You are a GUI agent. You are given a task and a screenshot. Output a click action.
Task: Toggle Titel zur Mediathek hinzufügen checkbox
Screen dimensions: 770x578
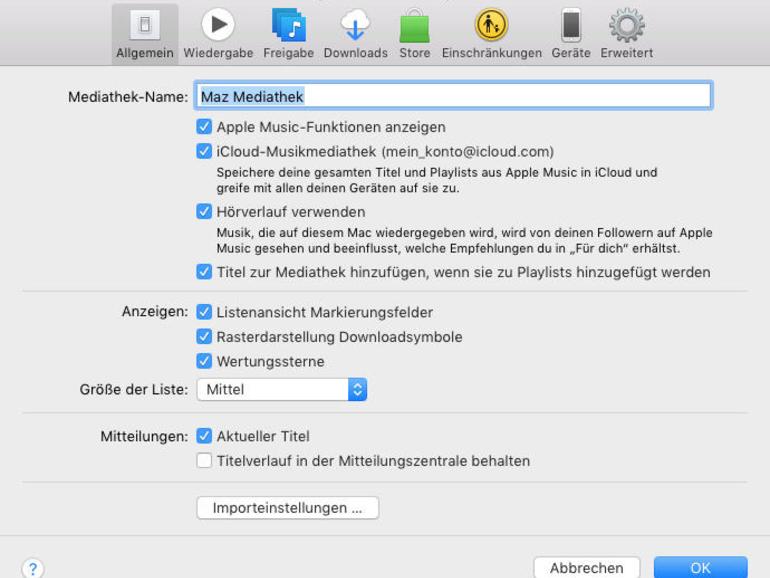(x=204, y=272)
